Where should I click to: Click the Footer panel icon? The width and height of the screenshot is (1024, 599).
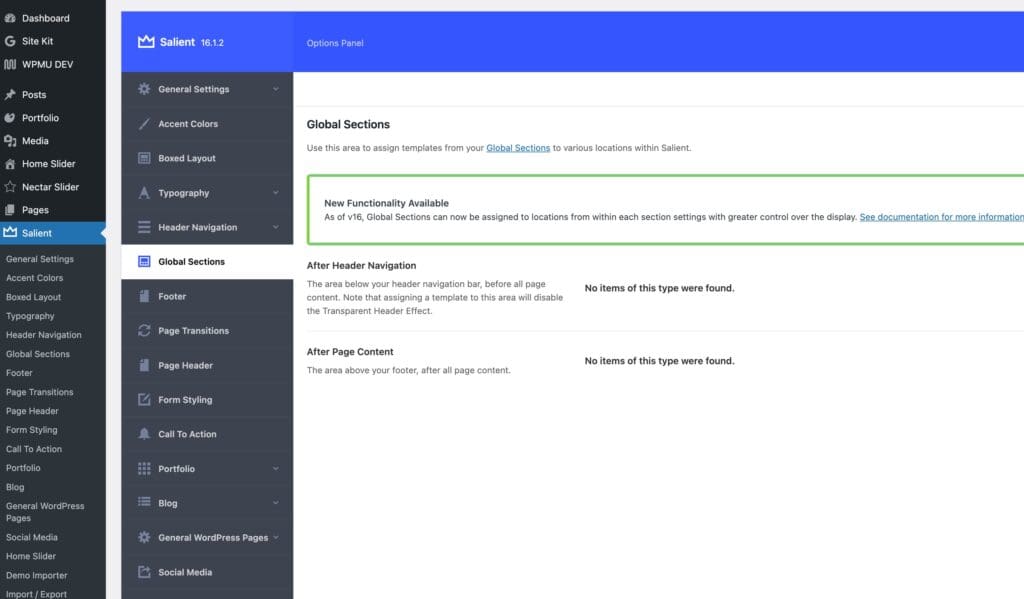144,296
